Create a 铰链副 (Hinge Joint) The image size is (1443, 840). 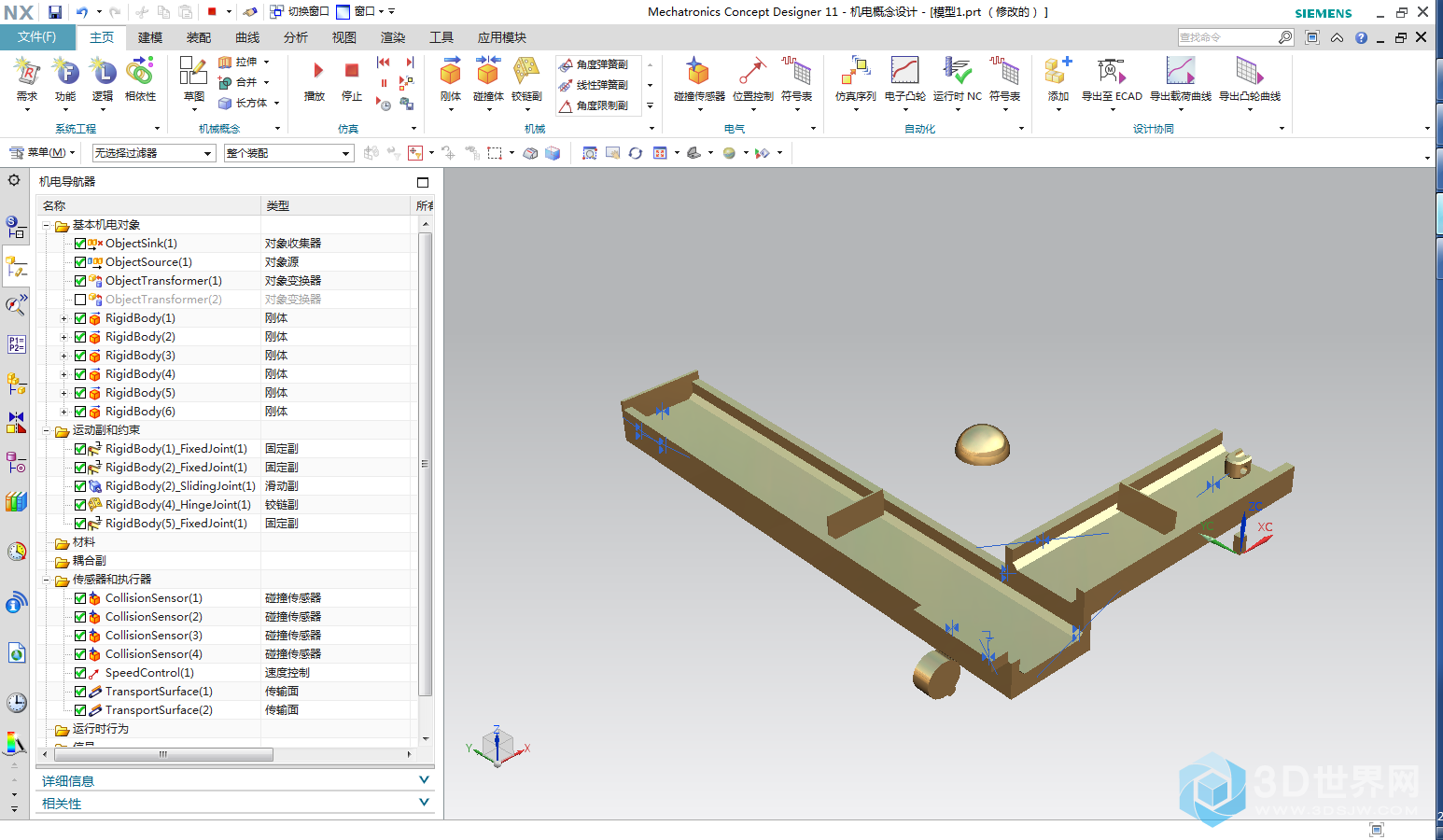[526, 78]
